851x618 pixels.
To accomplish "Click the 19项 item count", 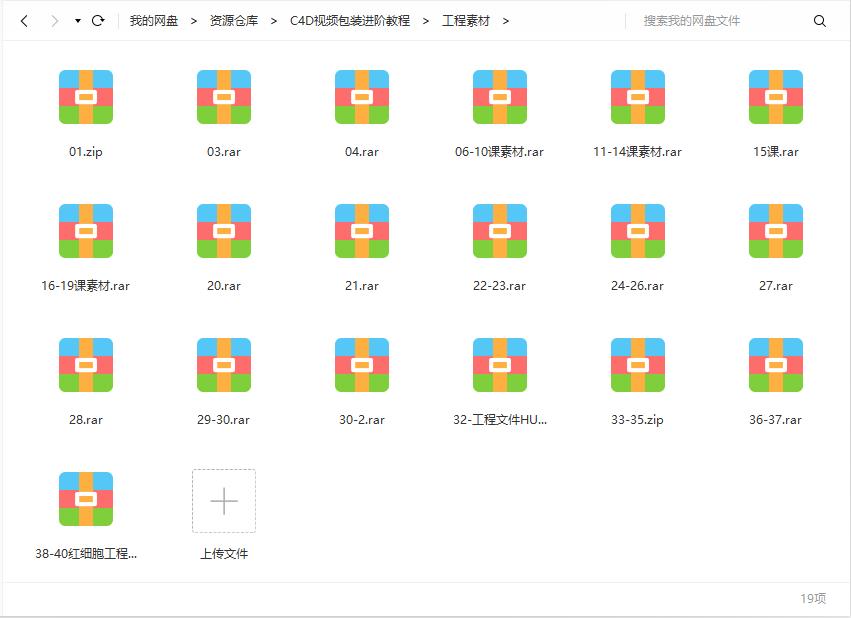I will pos(813,598).
